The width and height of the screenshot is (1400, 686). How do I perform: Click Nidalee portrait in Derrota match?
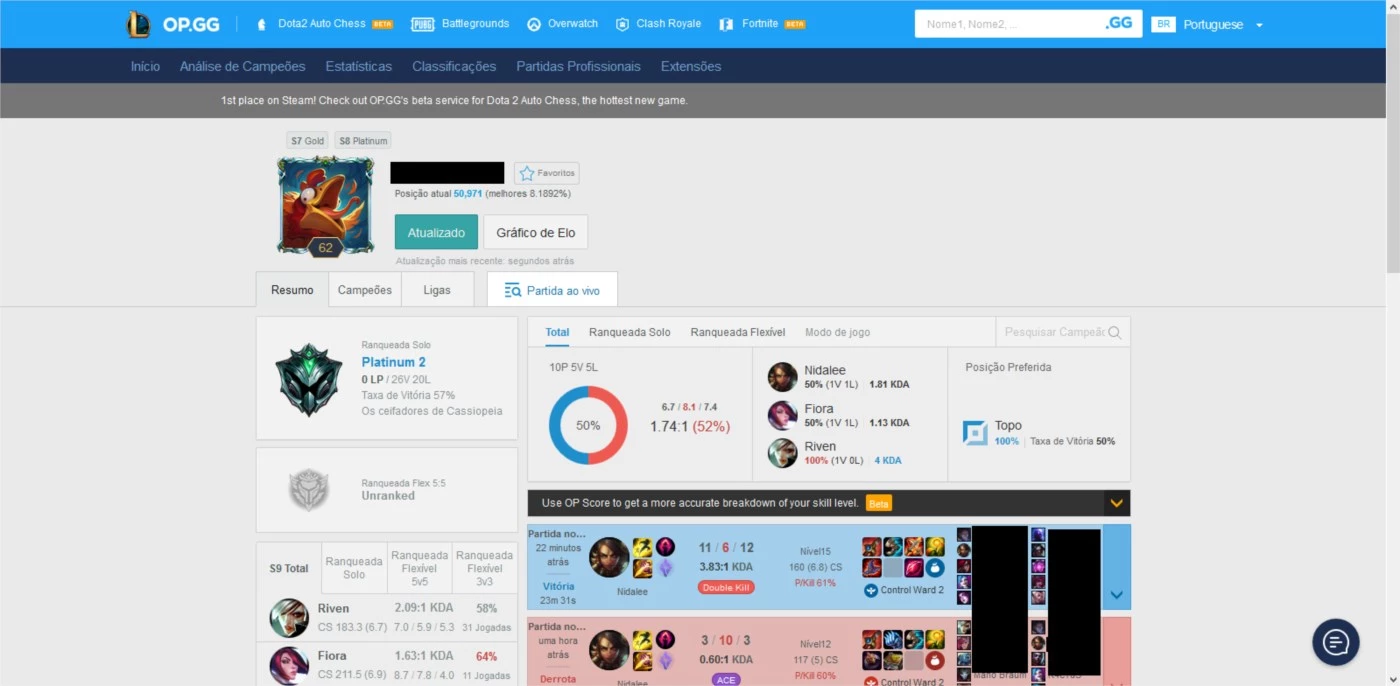point(609,650)
